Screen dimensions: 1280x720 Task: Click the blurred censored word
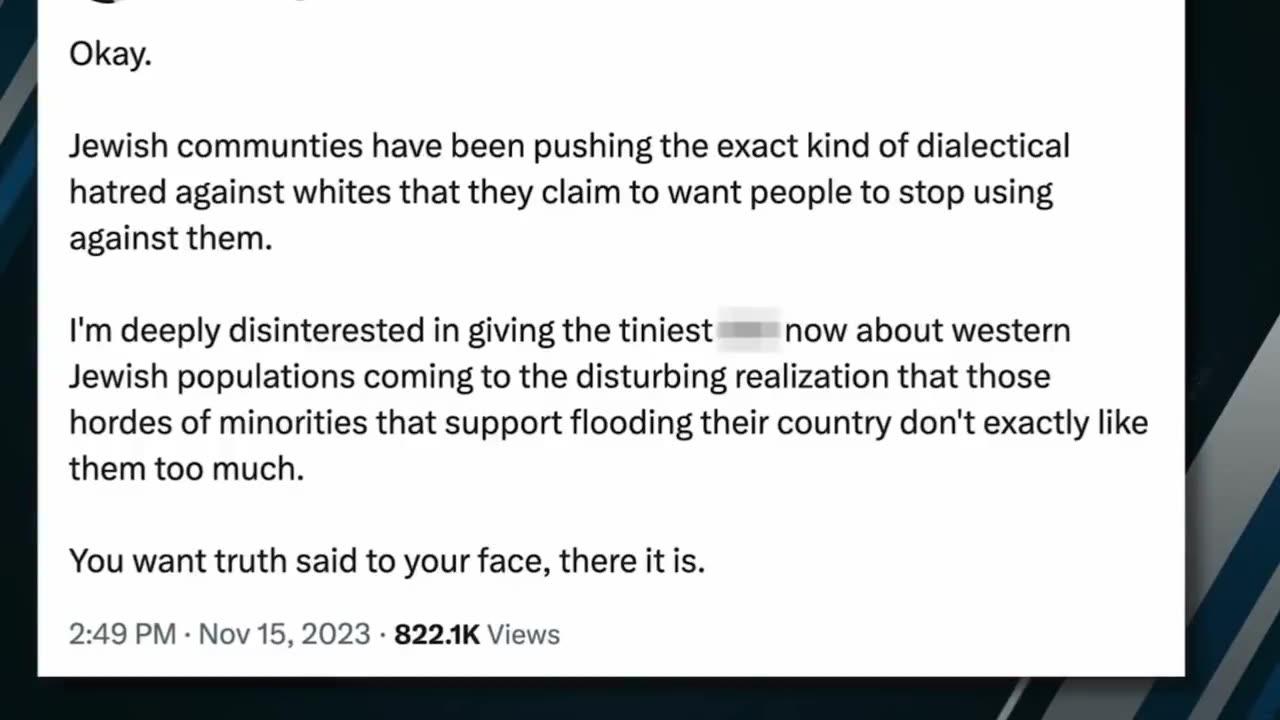tap(748, 331)
